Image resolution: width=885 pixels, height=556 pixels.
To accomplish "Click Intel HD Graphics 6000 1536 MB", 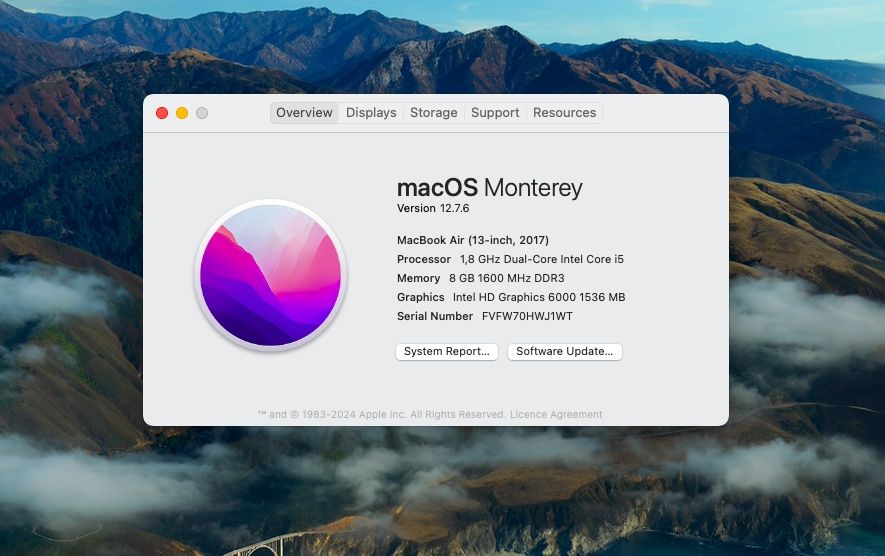I will (539, 297).
